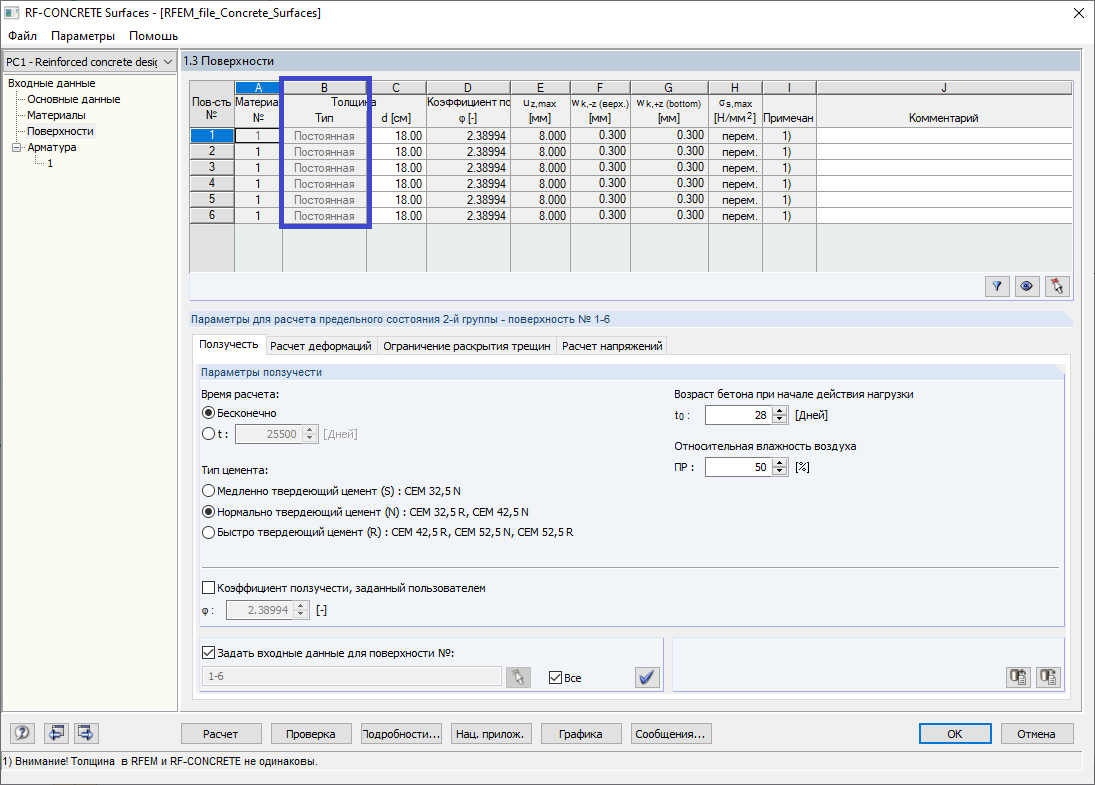Screen dimensions: 1095x785
Task: Select Материалы in navigation tree
Action: [56, 115]
